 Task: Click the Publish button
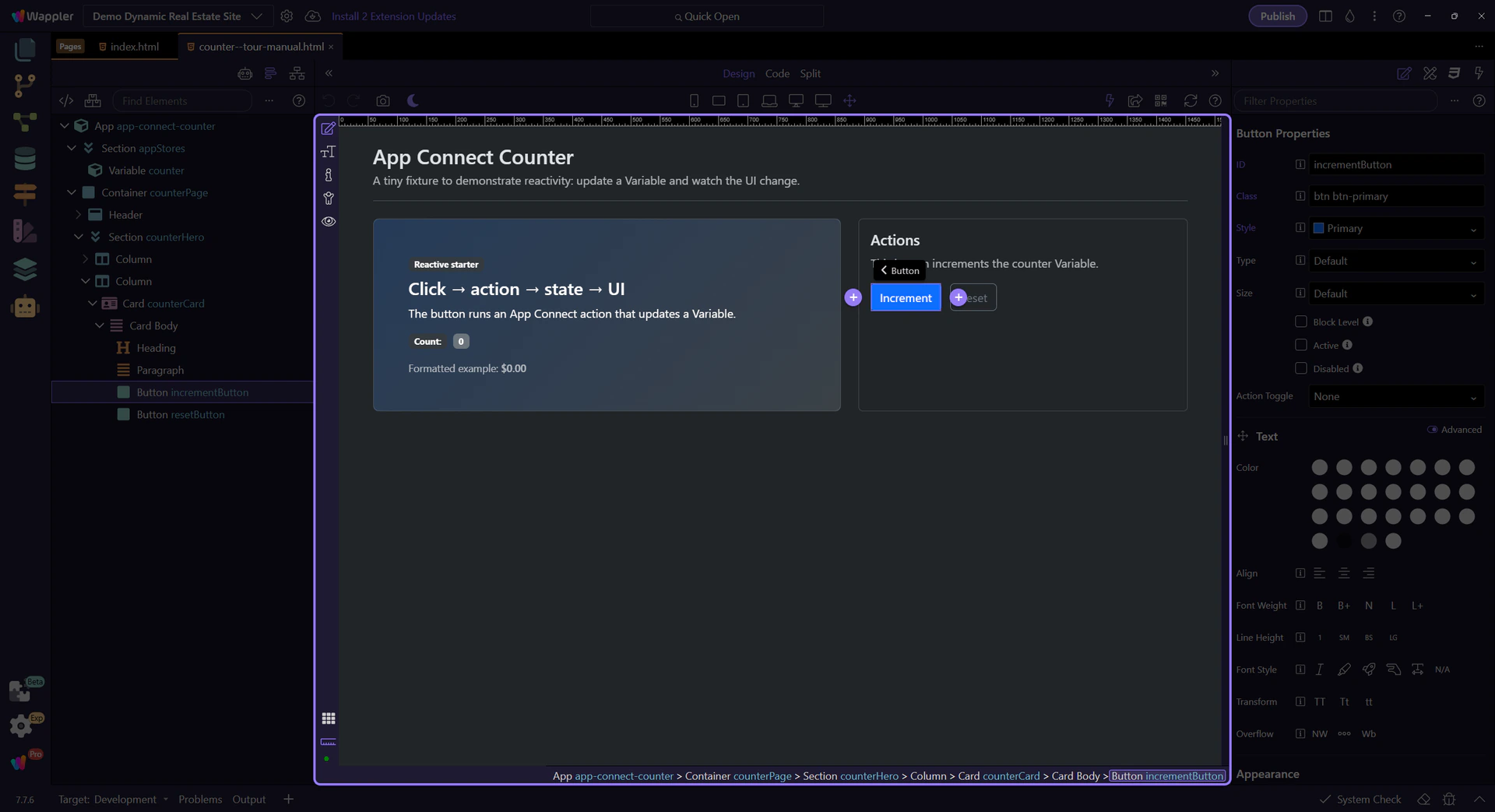(x=1277, y=16)
